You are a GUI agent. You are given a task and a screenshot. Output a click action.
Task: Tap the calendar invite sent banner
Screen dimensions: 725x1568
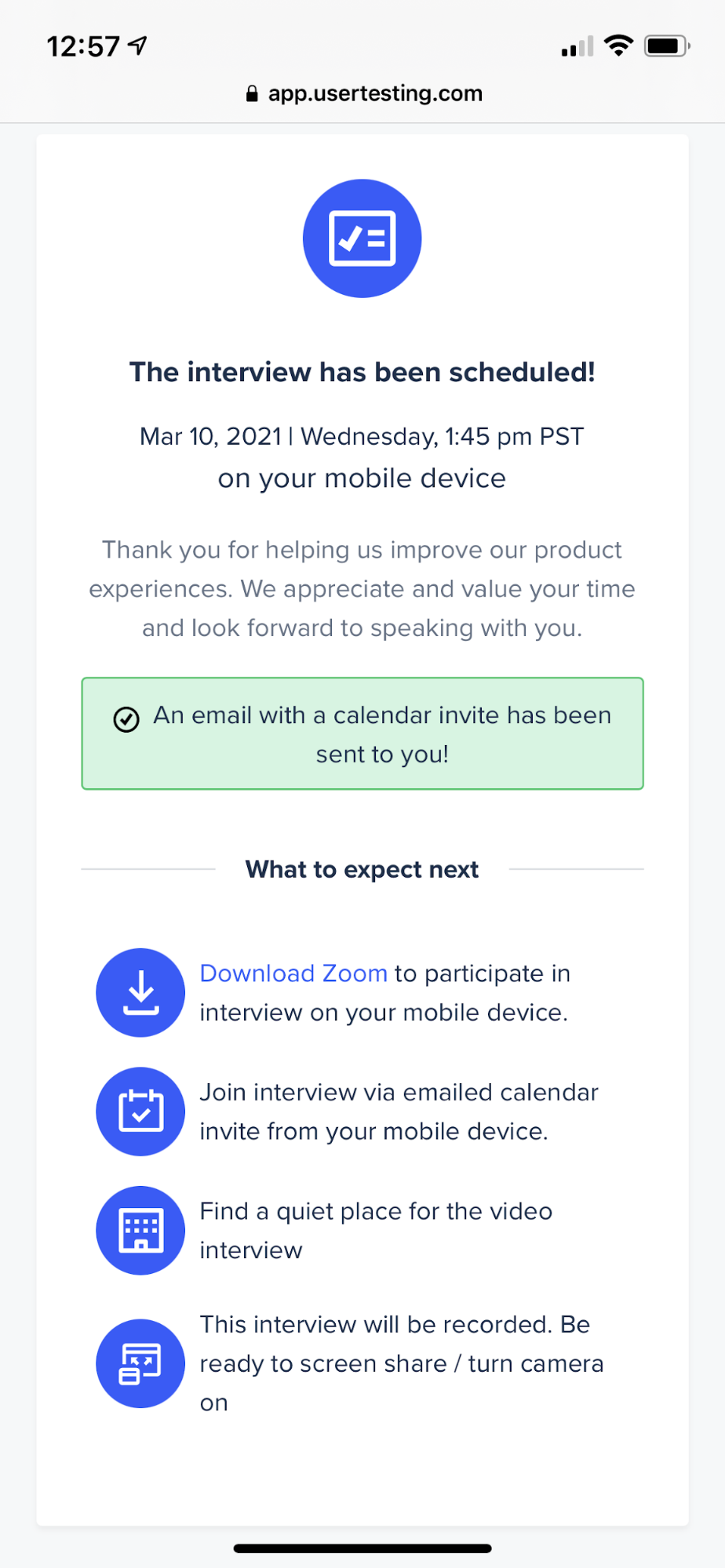362,733
